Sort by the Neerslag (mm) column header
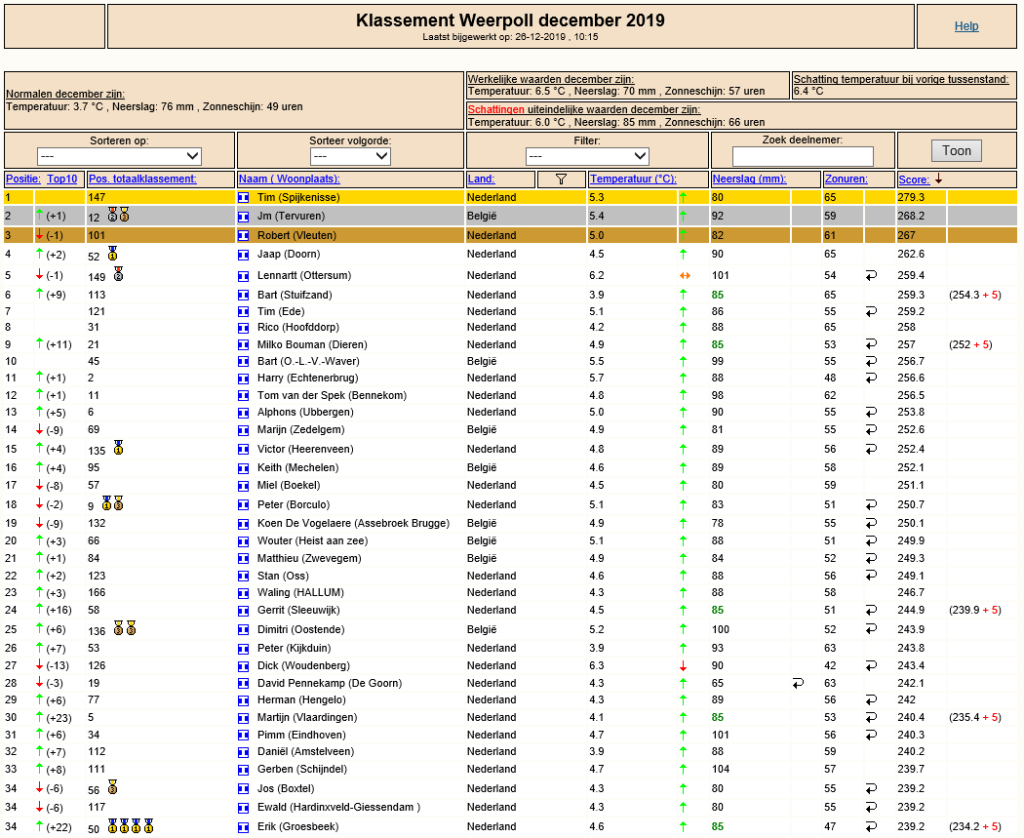 [x=749, y=179]
